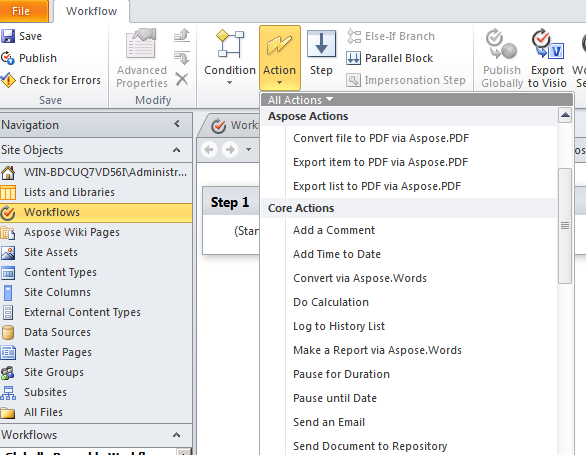Open All Files in the Navigation pane
Screen dimensions: 586x455
tap(96, 412)
